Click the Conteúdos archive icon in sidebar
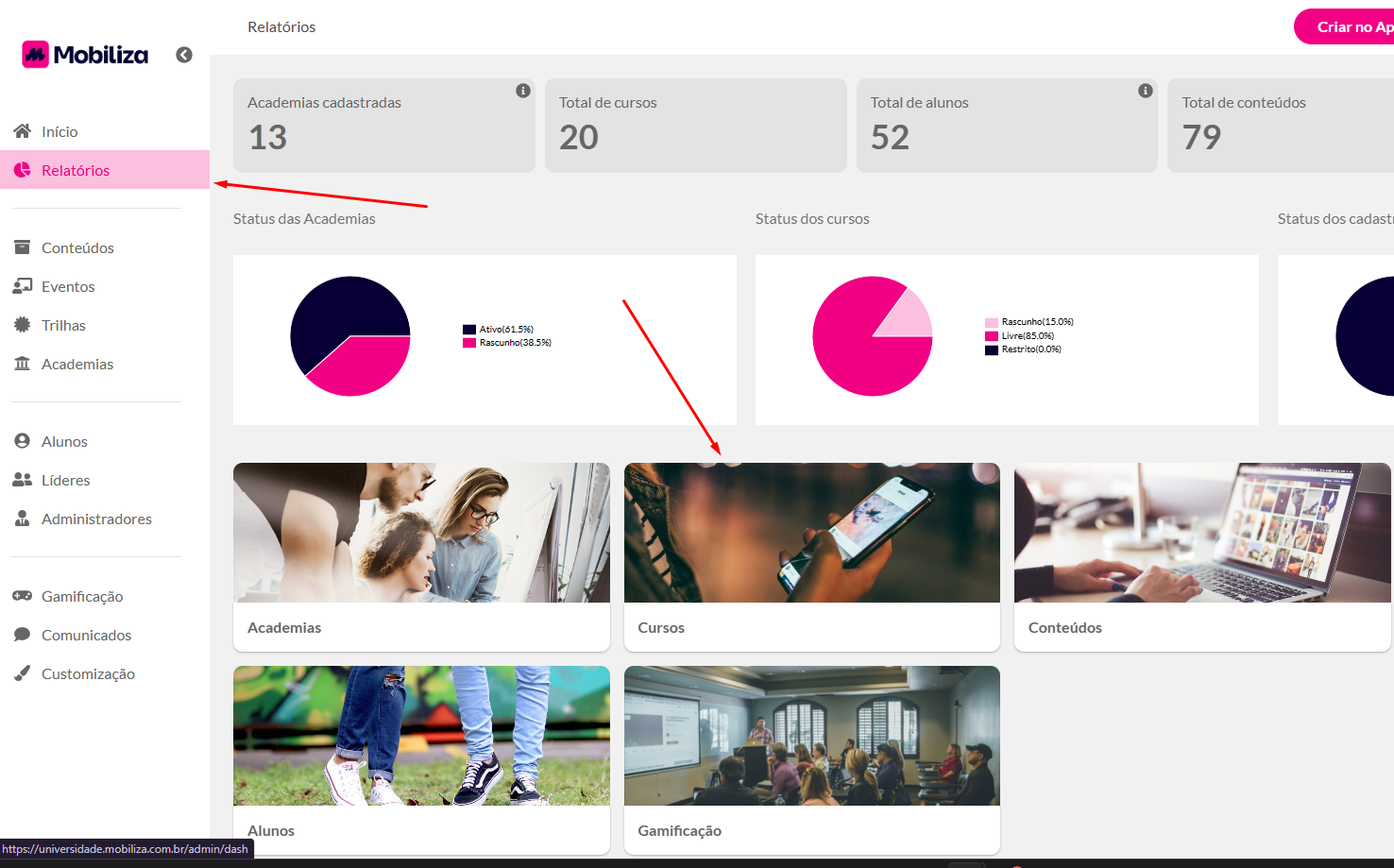 coord(23,247)
